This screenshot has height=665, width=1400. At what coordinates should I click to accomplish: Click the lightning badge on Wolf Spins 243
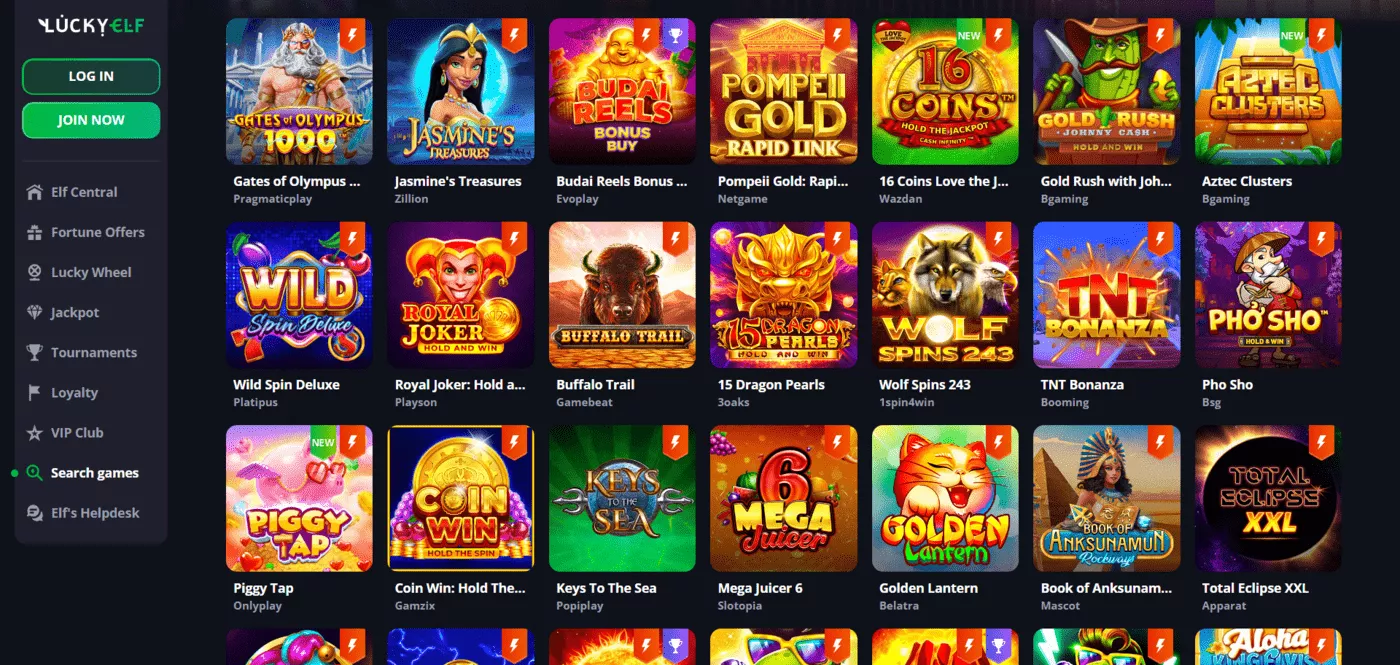pos(999,239)
